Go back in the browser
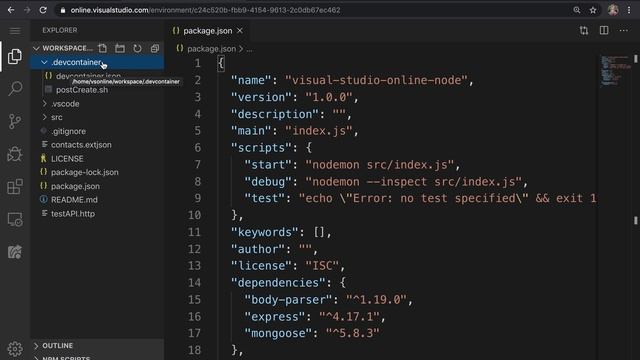This screenshot has height=360, width=640. tap(11, 10)
